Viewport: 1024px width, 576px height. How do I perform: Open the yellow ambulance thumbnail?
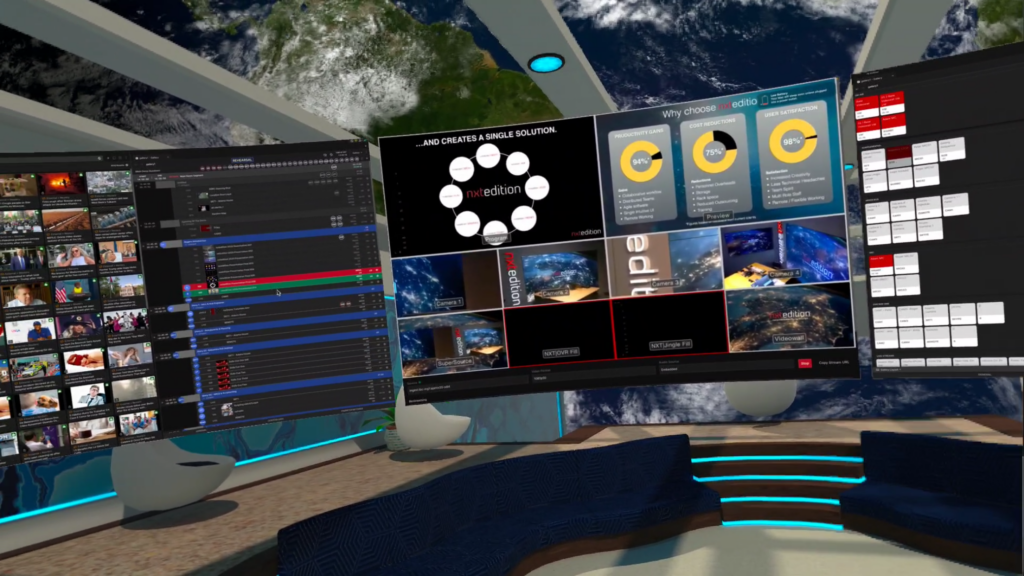35,367
